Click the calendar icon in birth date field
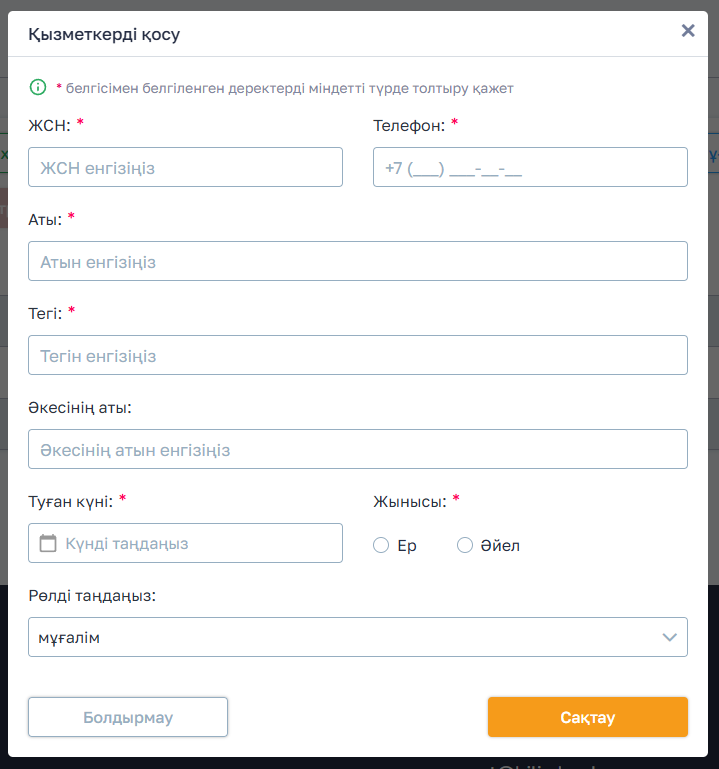The width and height of the screenshot is (719, 769). [47, 543]
